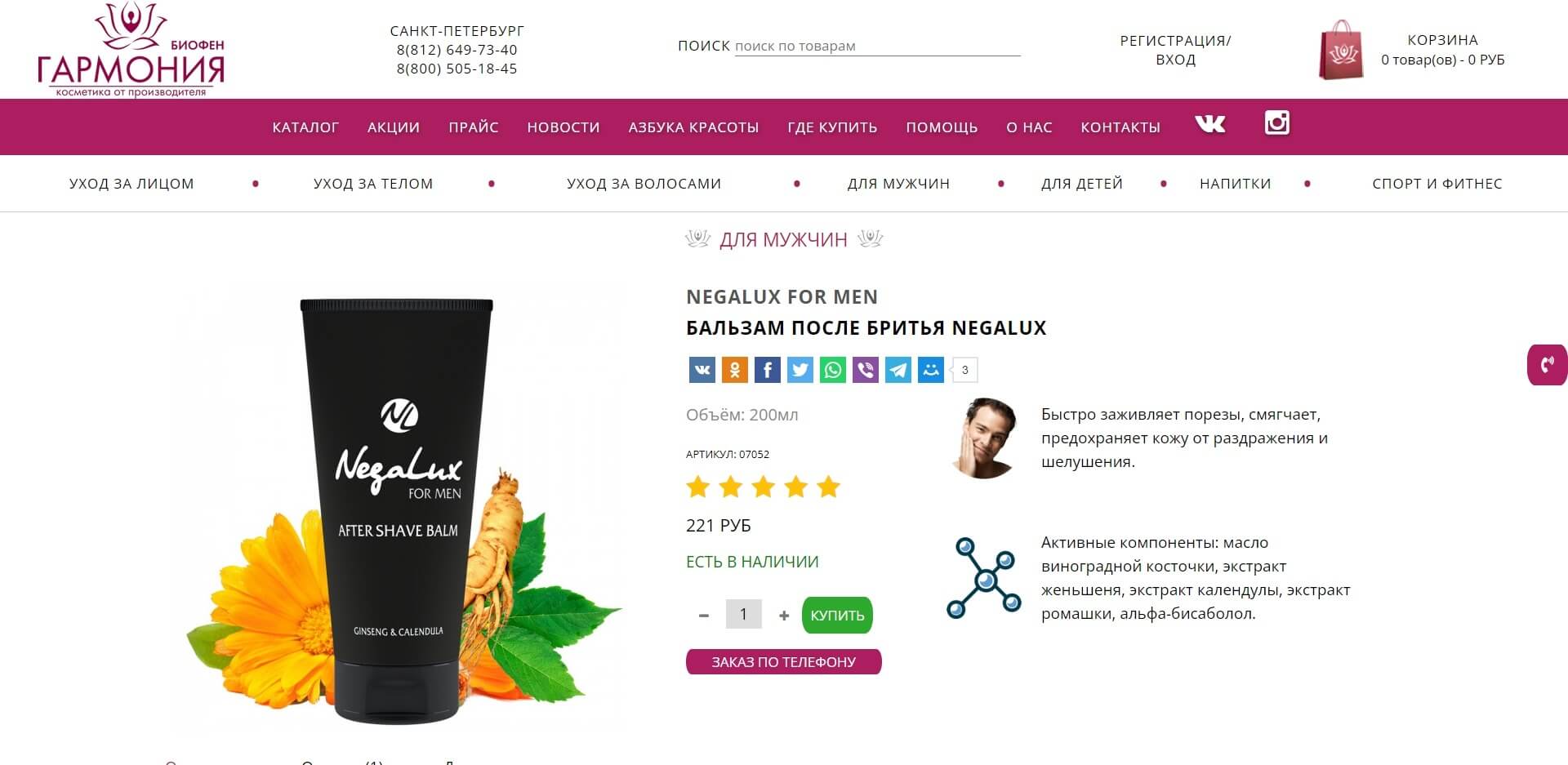Decrease product quantity with minus
This screenshot has width=1568, height=765.
click(704, 616)
